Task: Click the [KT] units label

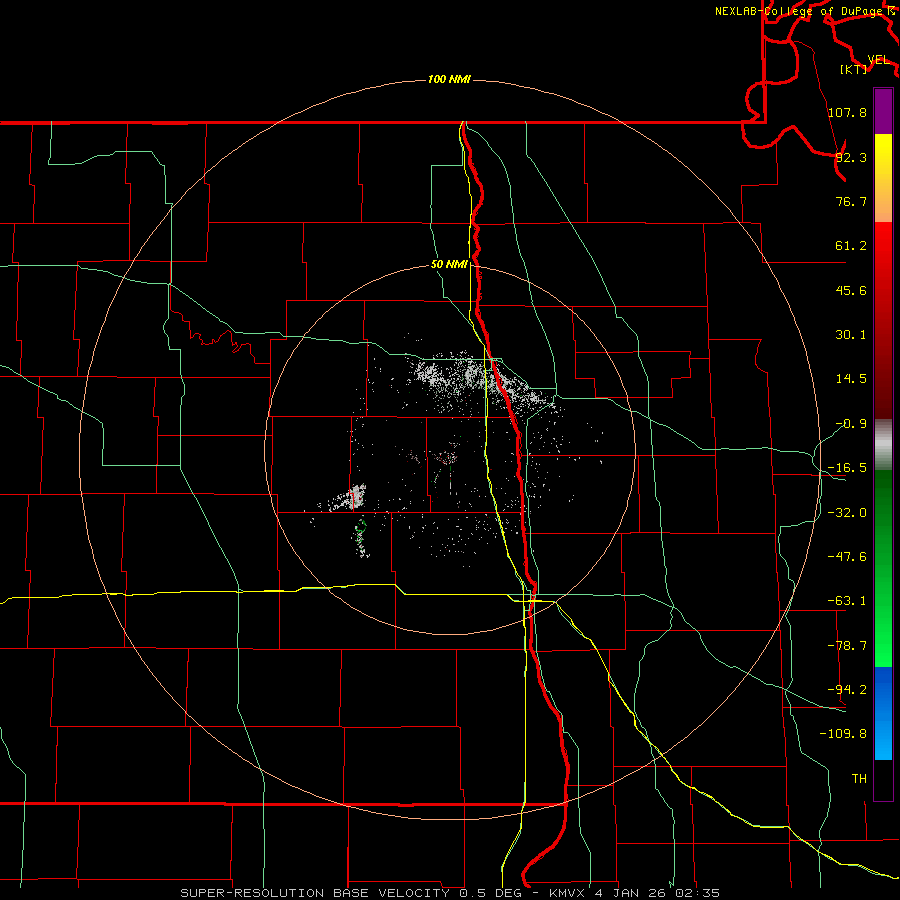Action: (854, 69)
